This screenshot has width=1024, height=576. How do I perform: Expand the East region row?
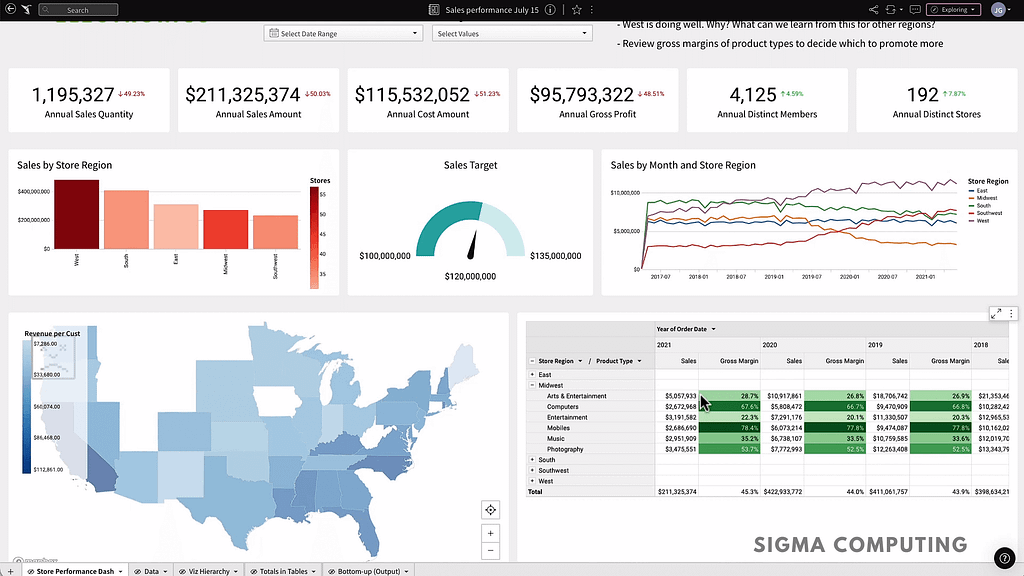pos(532,375)
